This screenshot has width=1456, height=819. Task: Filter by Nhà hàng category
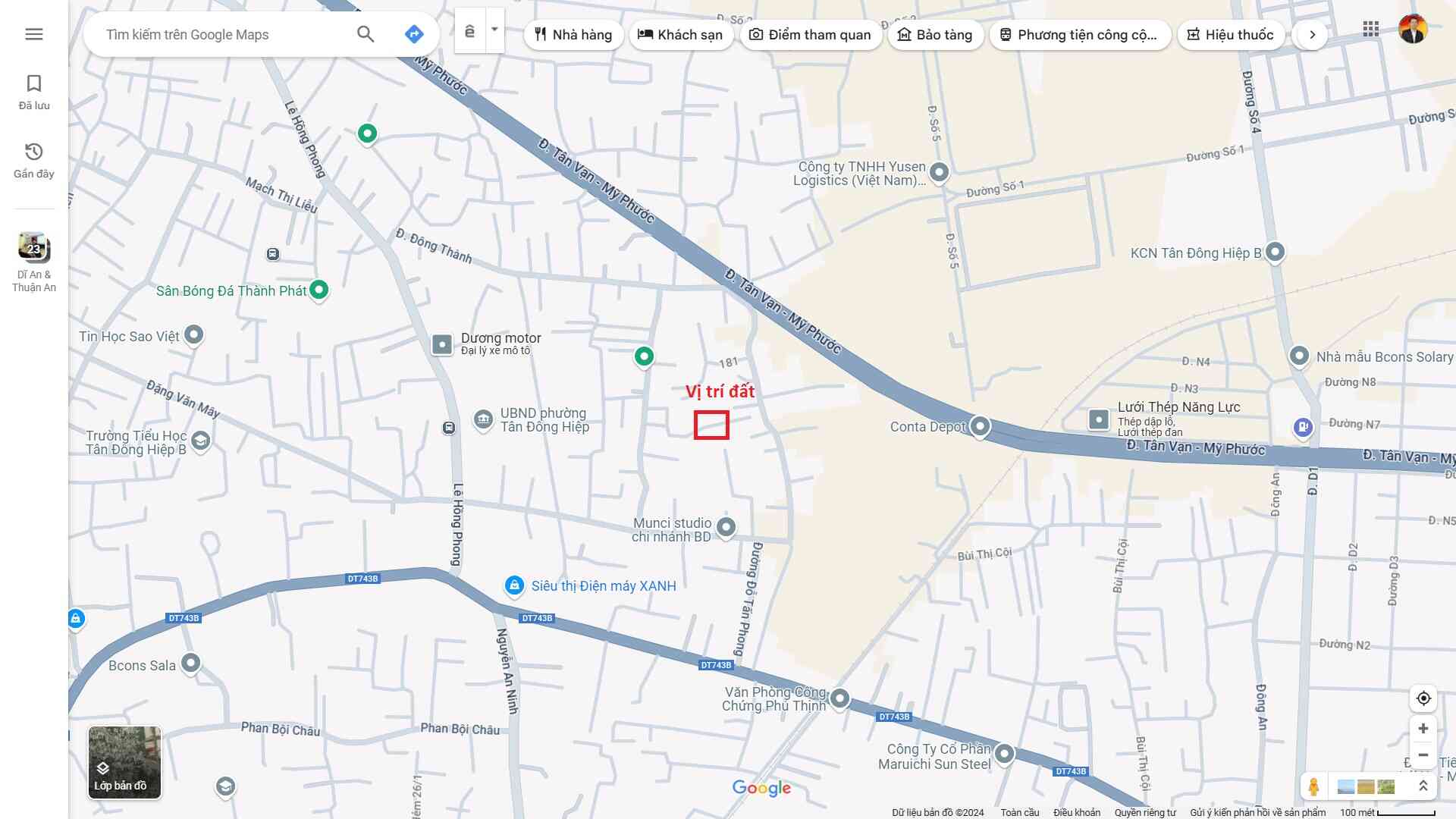point(573,35)
